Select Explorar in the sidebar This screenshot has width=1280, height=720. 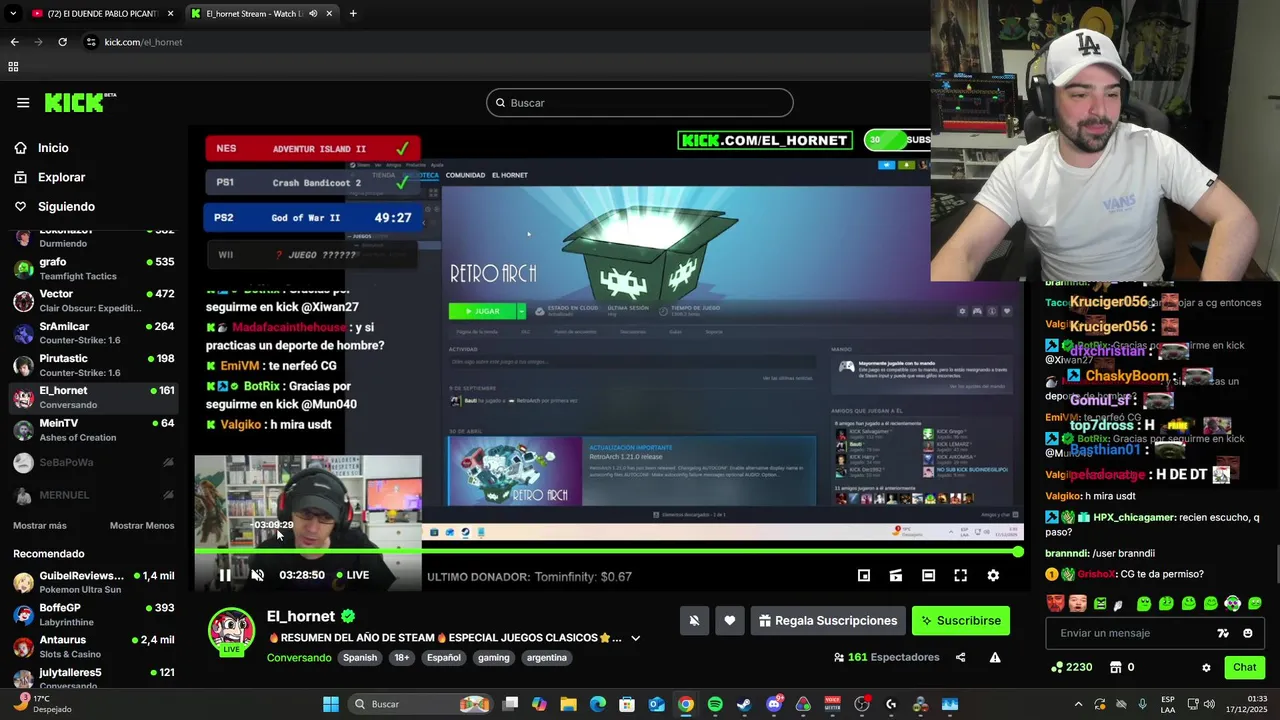61,177
